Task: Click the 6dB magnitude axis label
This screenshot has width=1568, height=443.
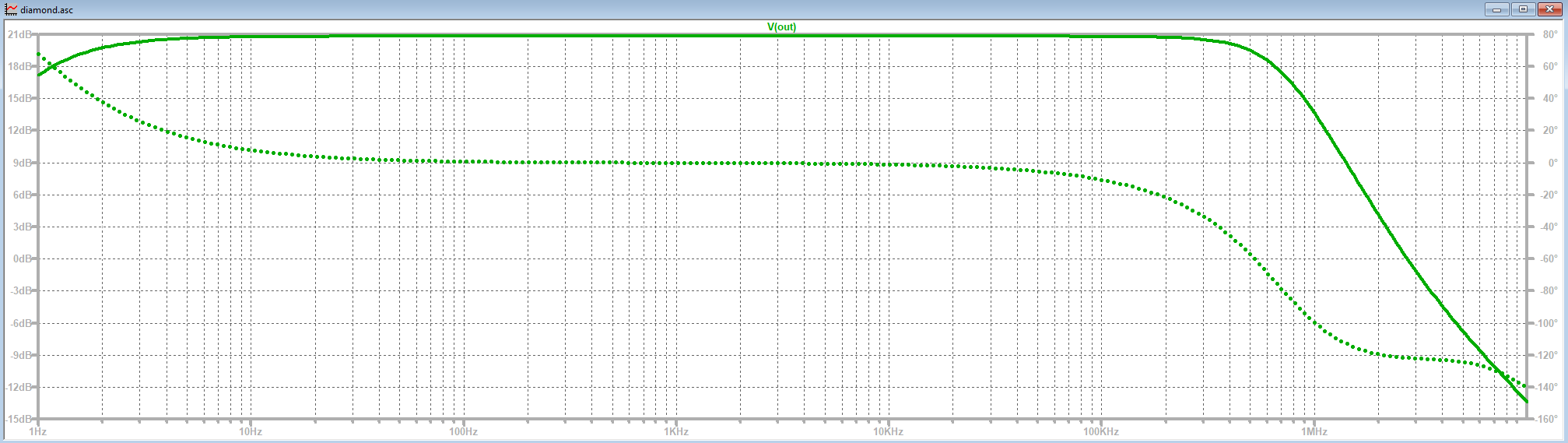Action: 22,195
